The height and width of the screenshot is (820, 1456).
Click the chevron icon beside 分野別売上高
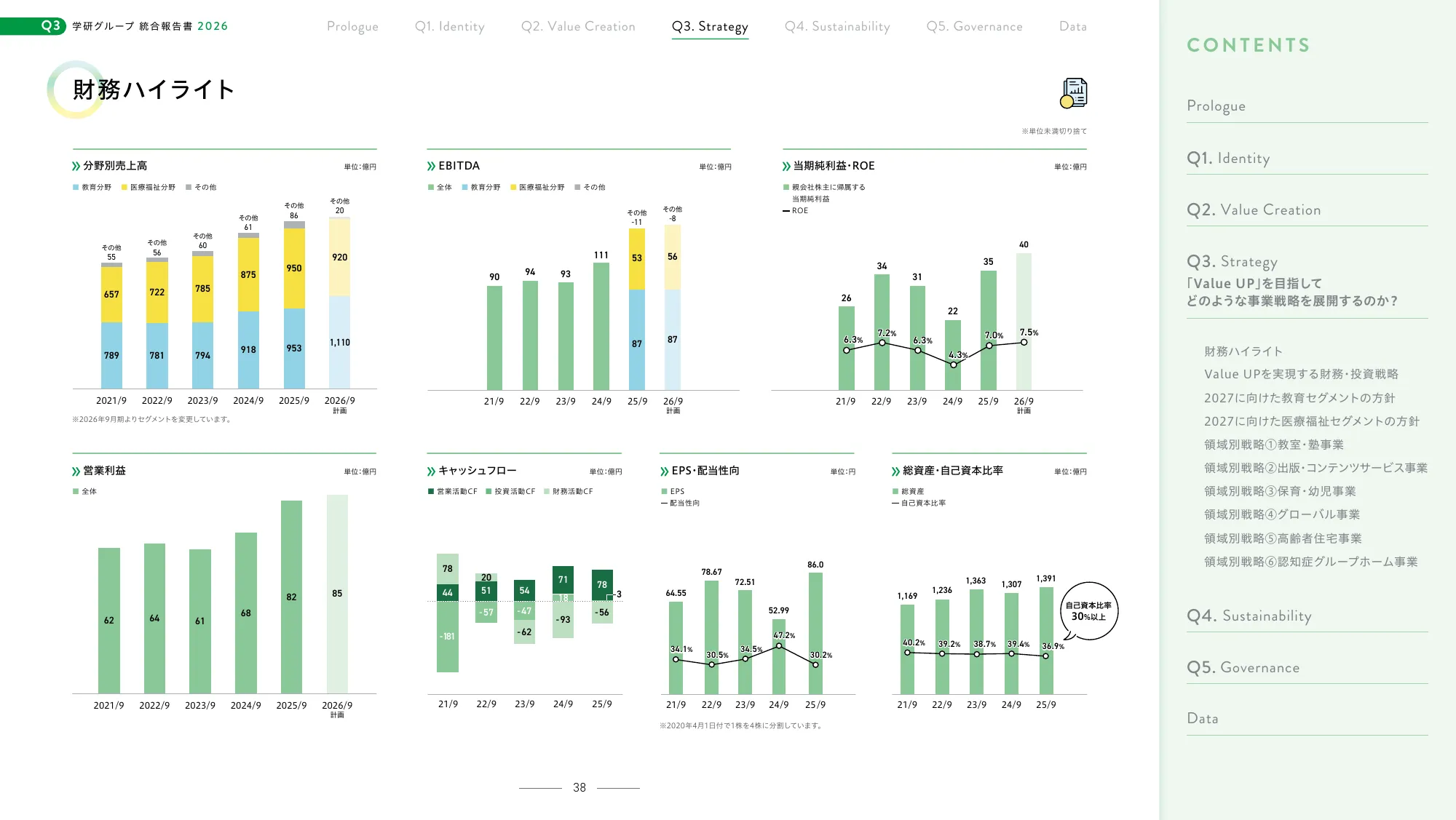[x=76, y=166]
